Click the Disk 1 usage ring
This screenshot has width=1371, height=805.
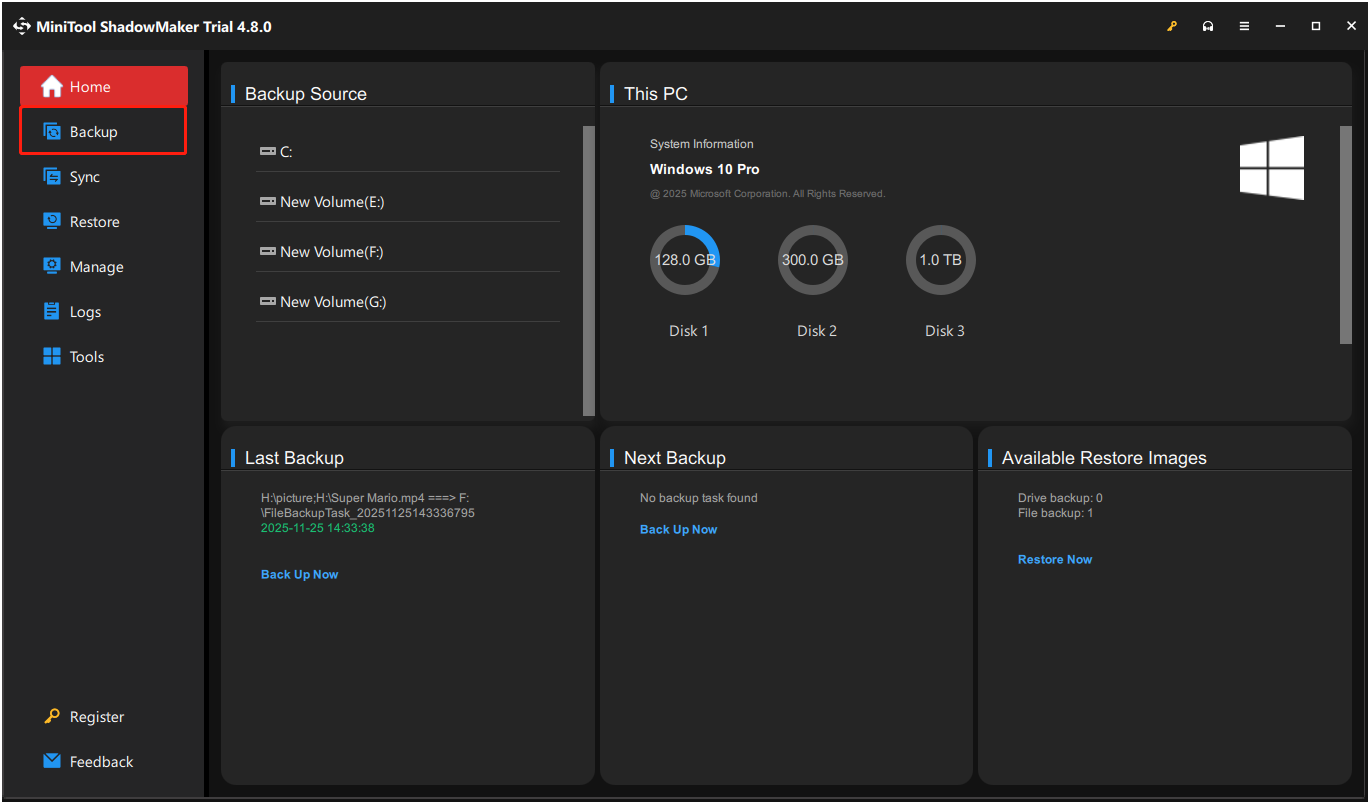point(685,259)
